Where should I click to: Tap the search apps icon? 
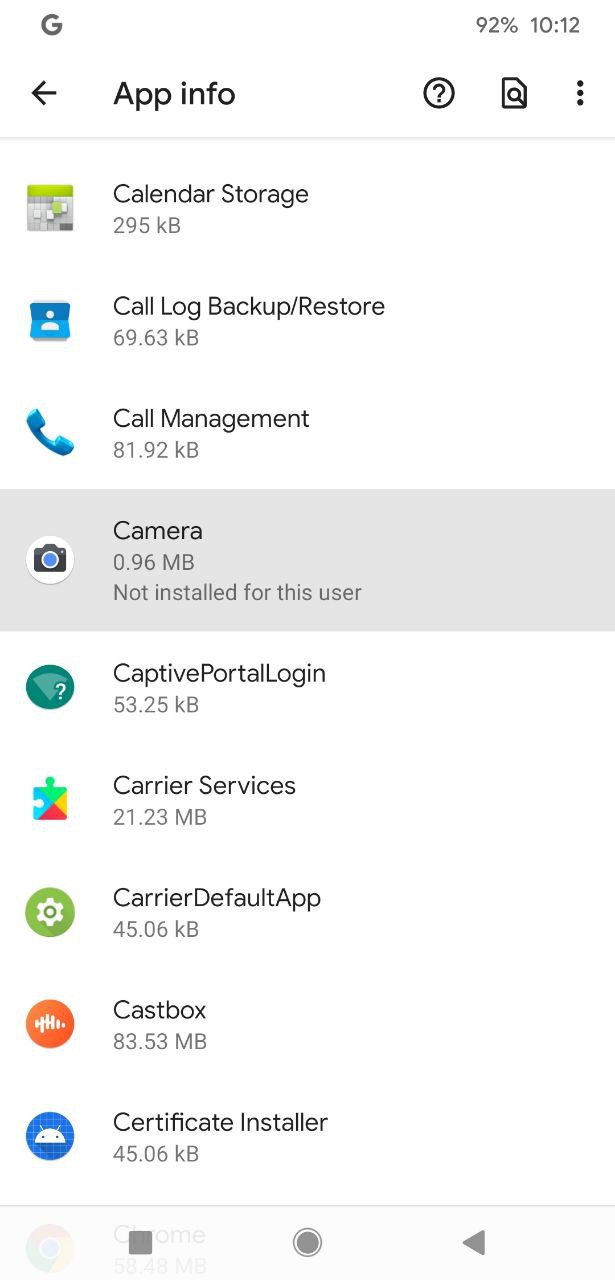(x=513, y=94)
